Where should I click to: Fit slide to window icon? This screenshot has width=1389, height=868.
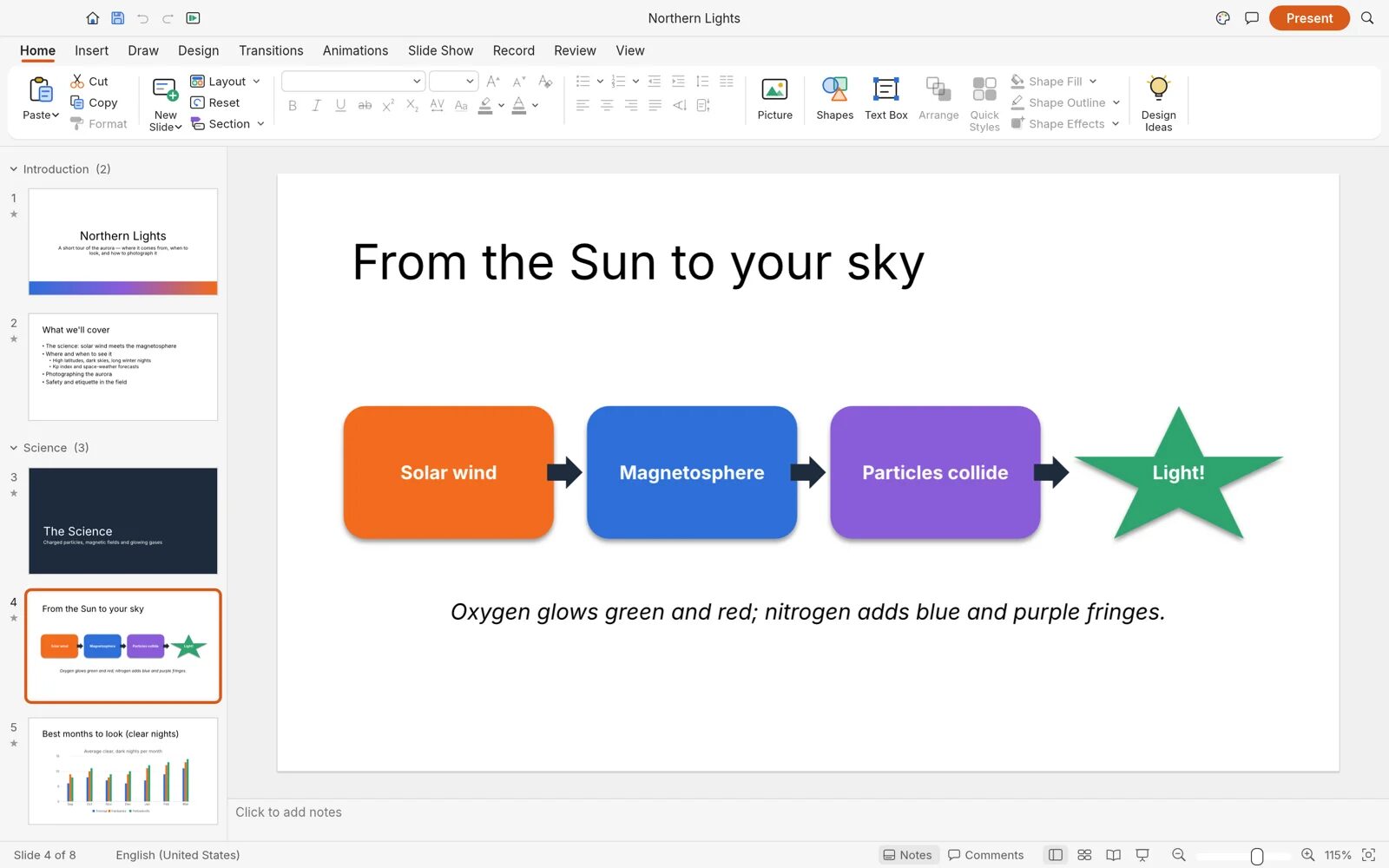tap(1369, 855)
